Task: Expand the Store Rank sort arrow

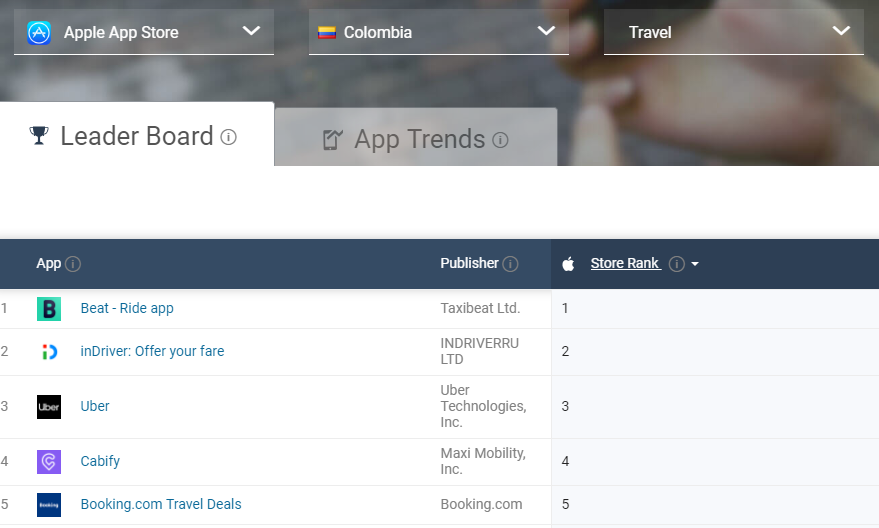Action: [x=695, y=264]
